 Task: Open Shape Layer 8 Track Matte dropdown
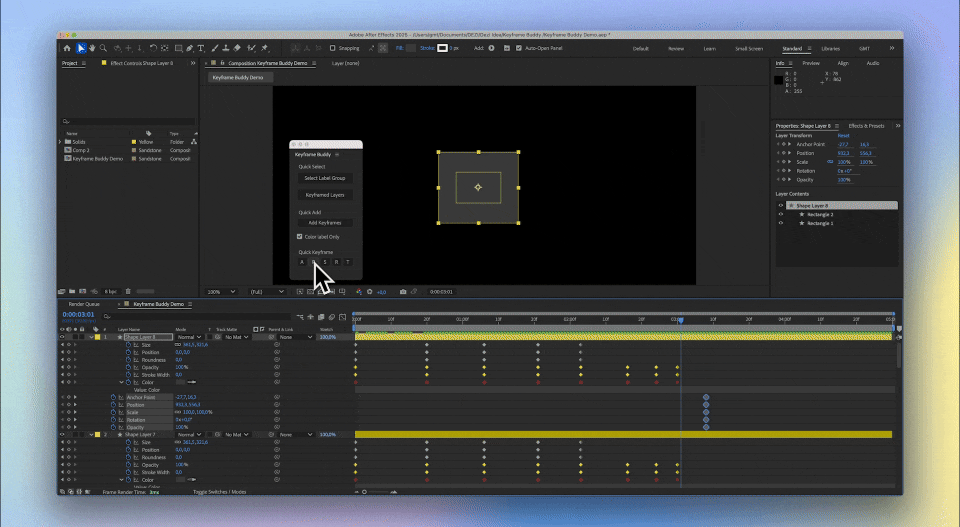(236, 337)
